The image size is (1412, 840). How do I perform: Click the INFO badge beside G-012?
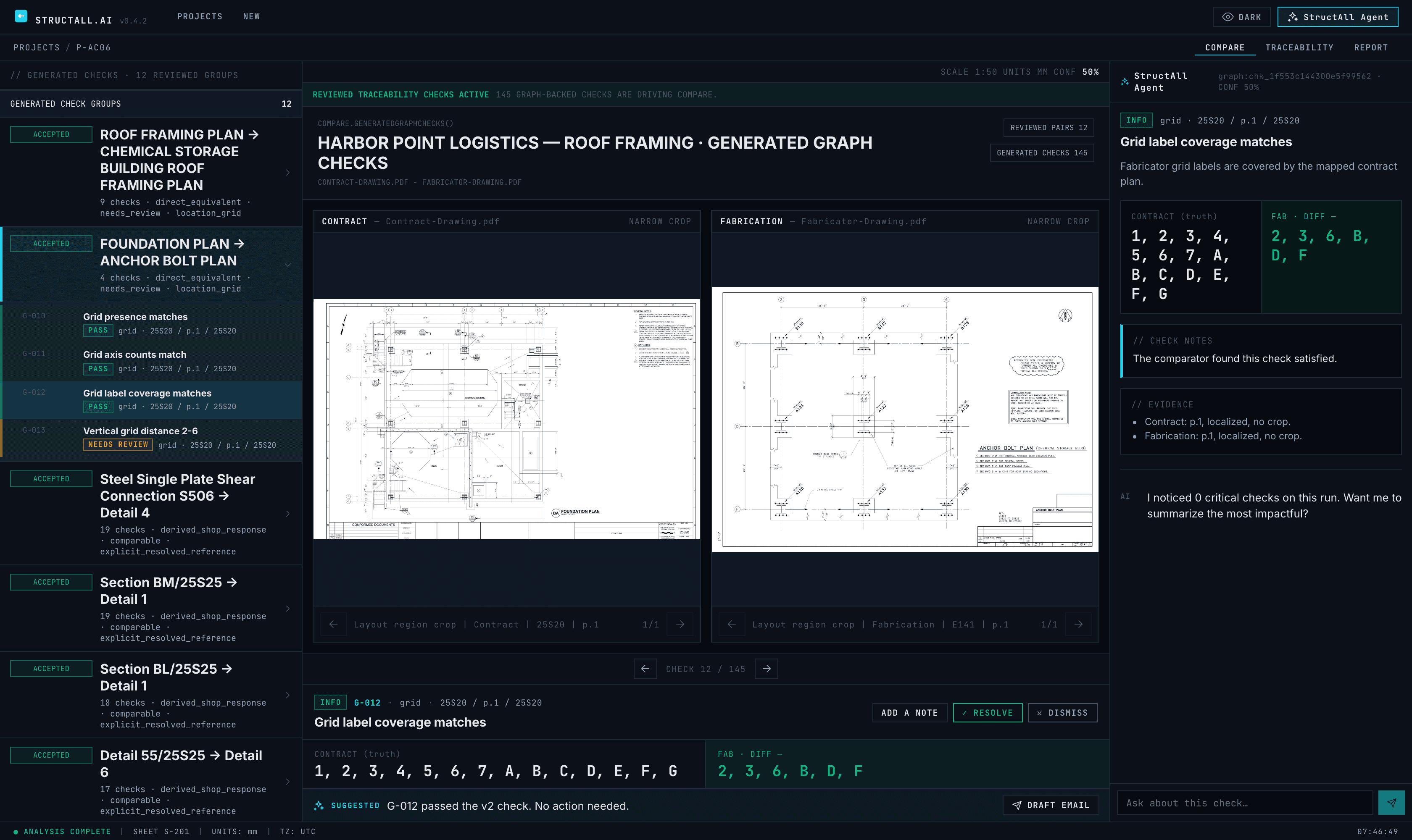click(x=330, y=703)
